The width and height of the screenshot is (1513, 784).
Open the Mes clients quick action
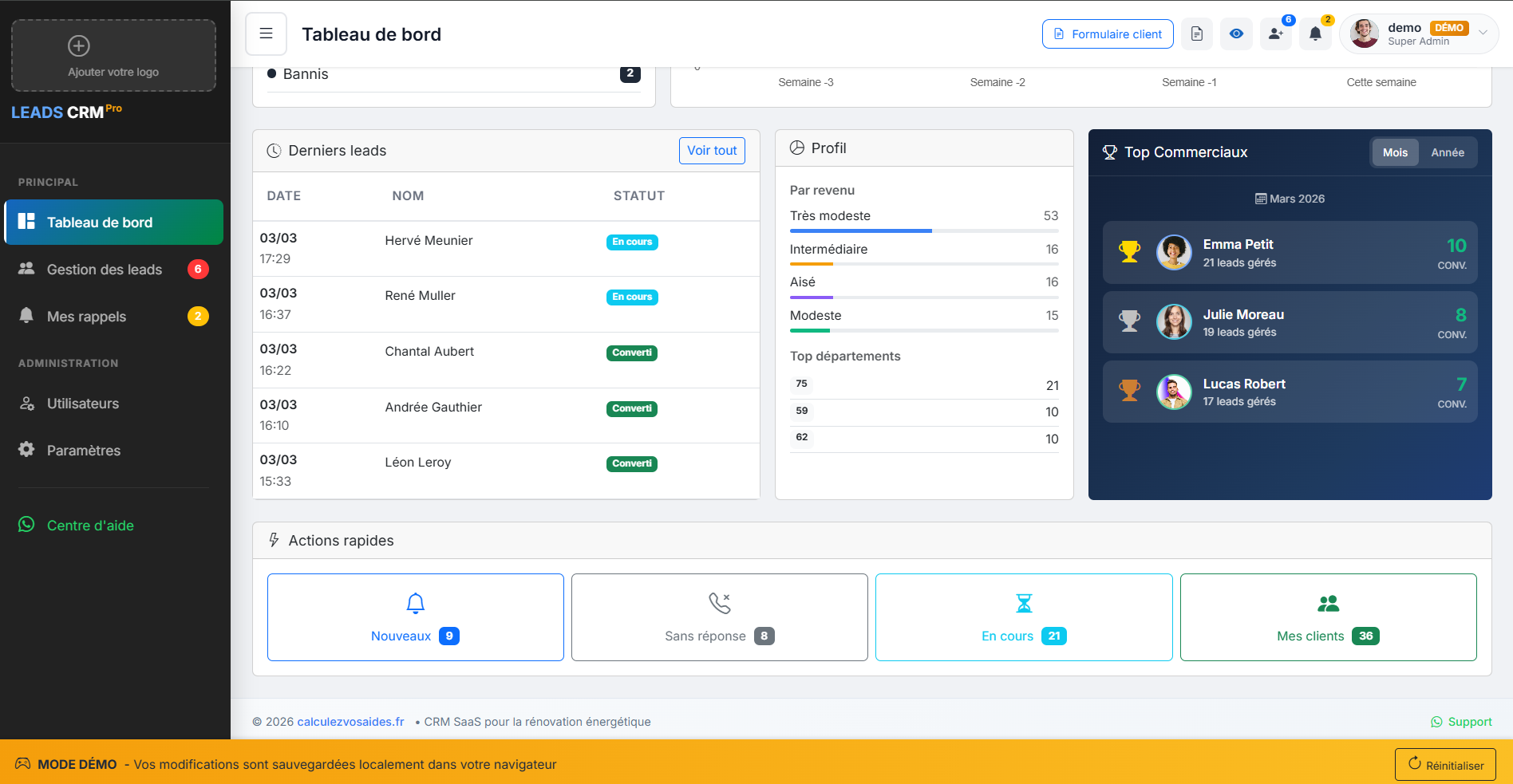[1328, 617]
